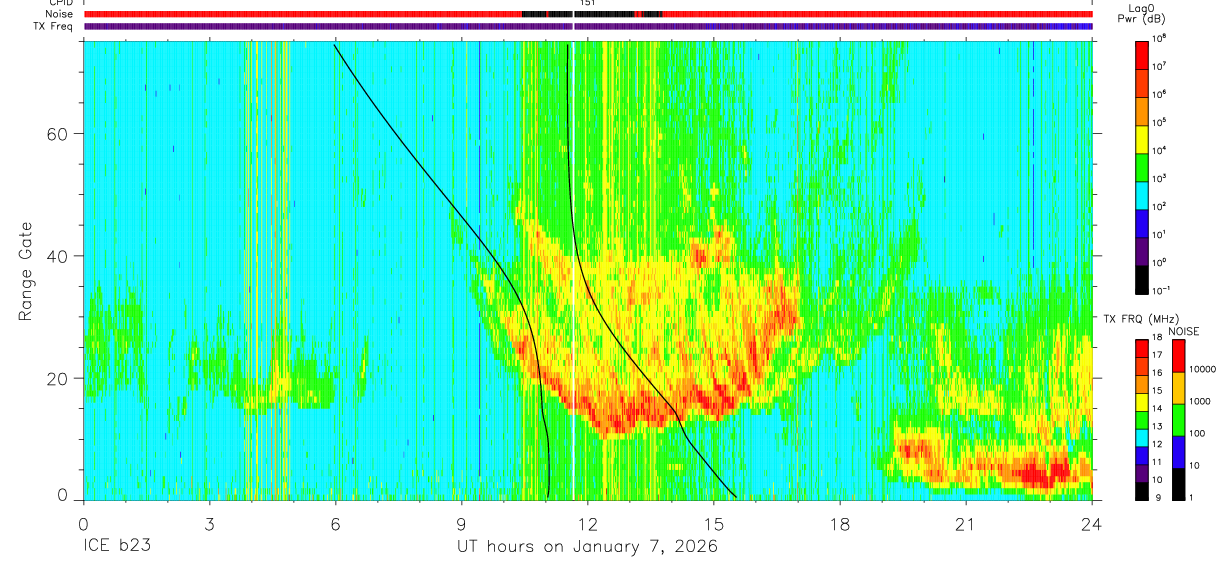Viewport: 1228px width, 567px height.
Task: Click the x-axis tick label '18'
Action: coord(840,524)
